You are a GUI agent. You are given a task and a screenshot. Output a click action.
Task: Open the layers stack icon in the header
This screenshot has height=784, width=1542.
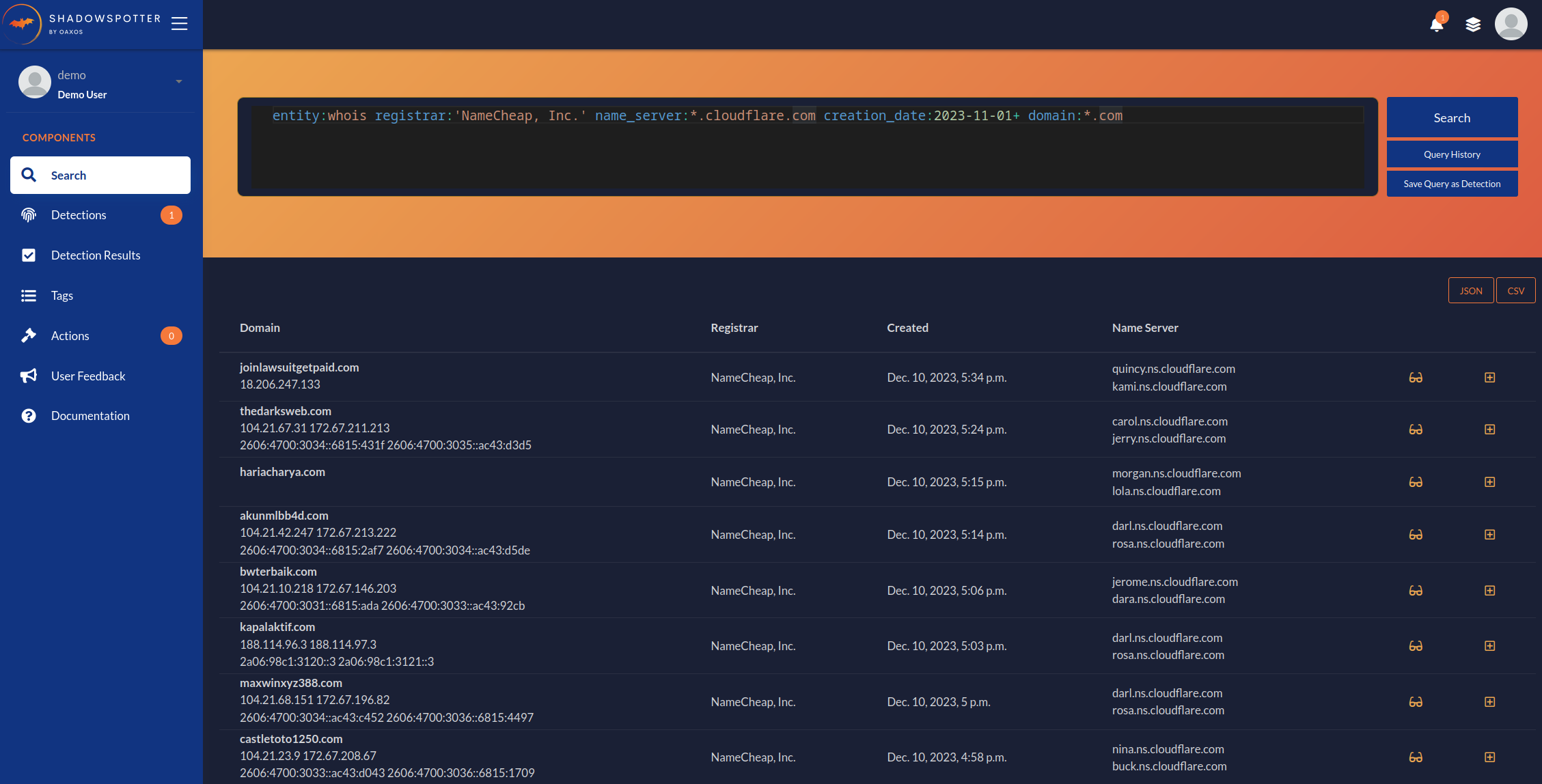[x=1473, y=25]
